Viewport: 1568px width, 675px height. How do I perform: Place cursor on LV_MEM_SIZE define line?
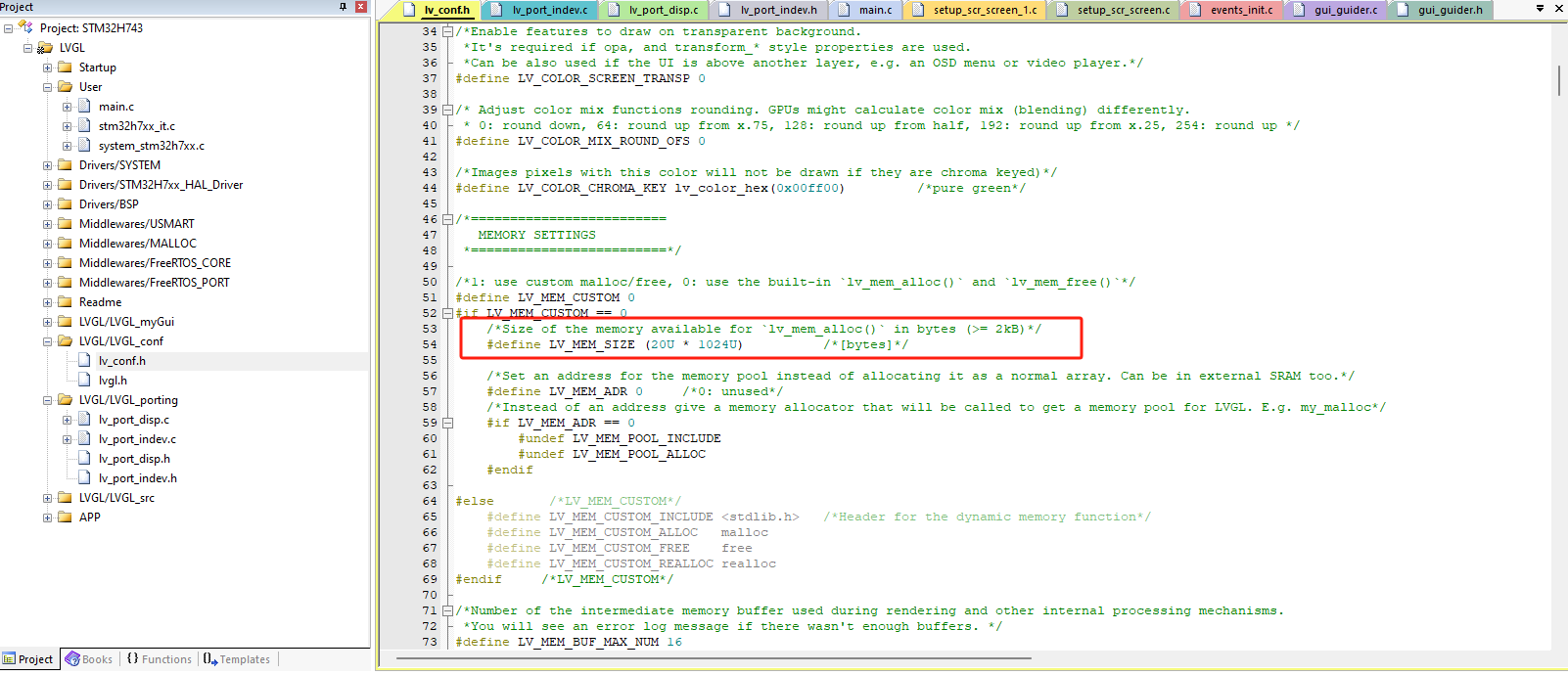pos(698,344)
